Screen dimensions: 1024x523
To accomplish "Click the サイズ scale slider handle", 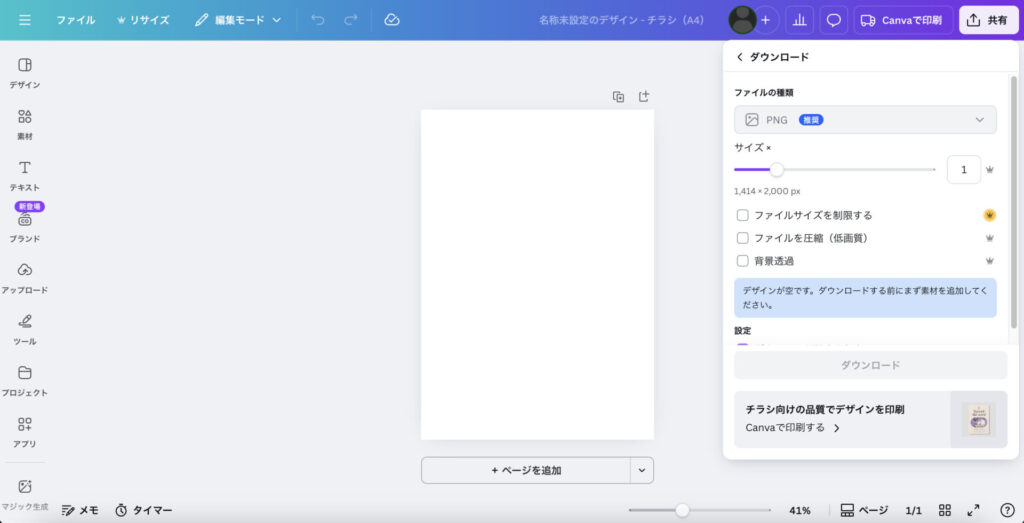I will 776,170.
